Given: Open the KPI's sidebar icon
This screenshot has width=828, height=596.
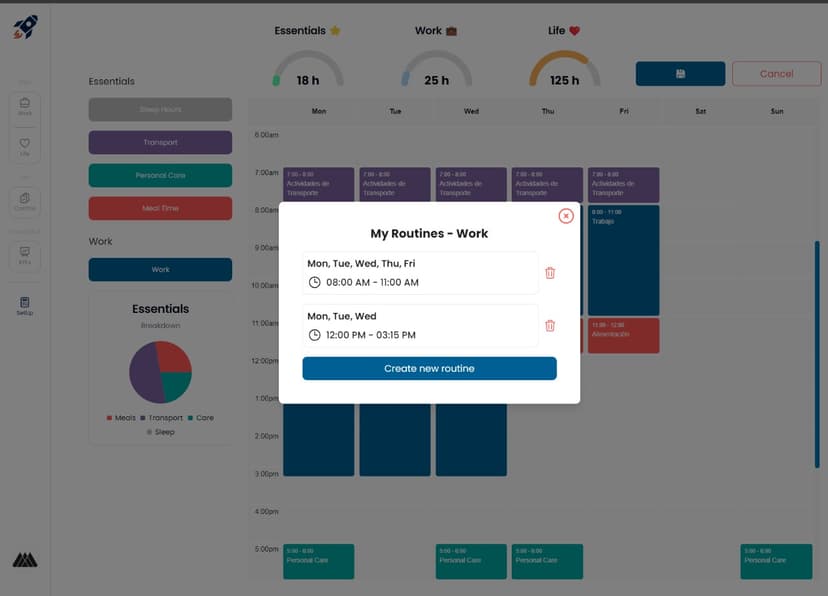Looking at the screenshot, I should point(25,255).
